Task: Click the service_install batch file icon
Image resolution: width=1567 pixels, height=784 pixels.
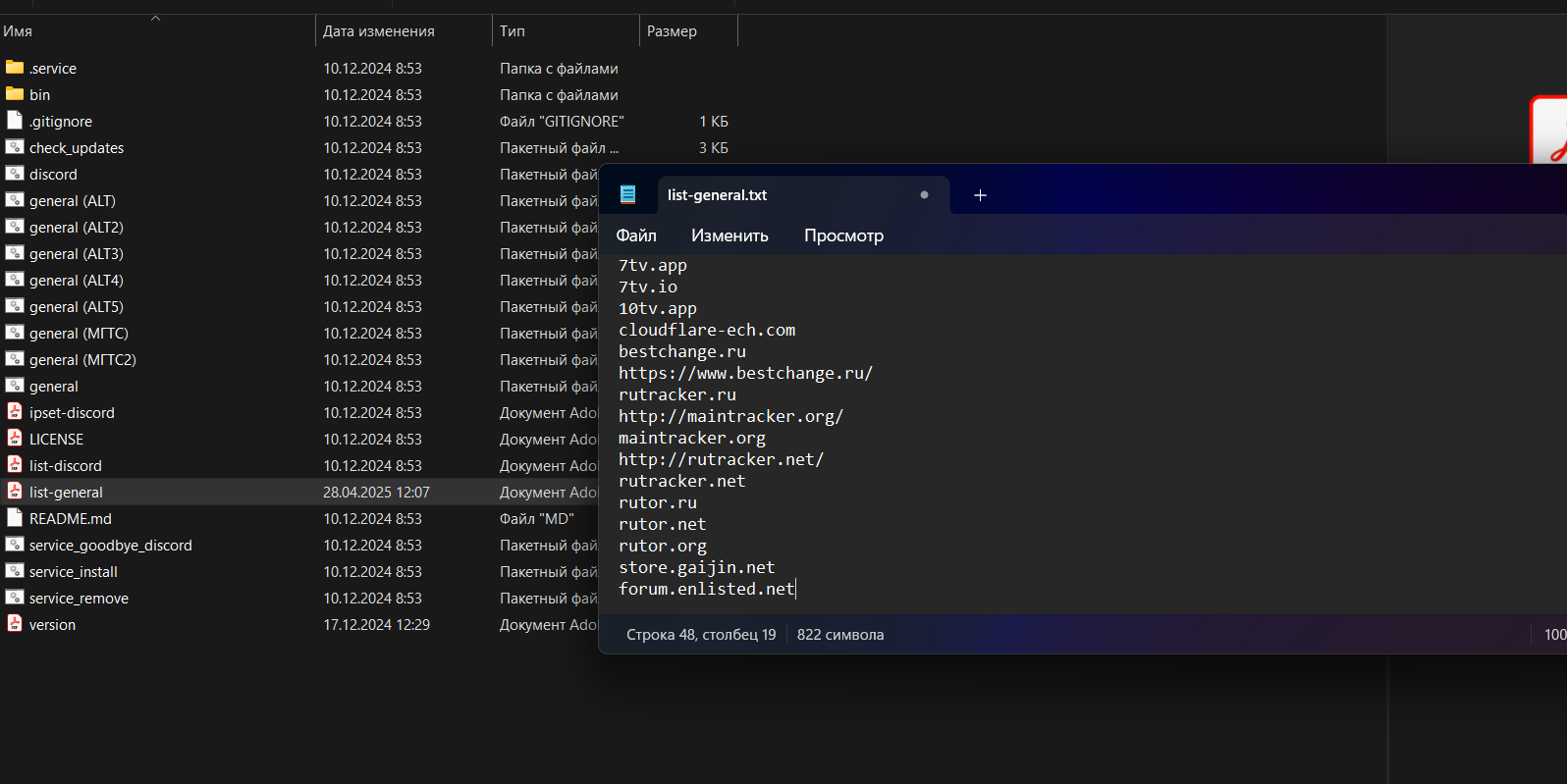Action: (x=15, y=571)
